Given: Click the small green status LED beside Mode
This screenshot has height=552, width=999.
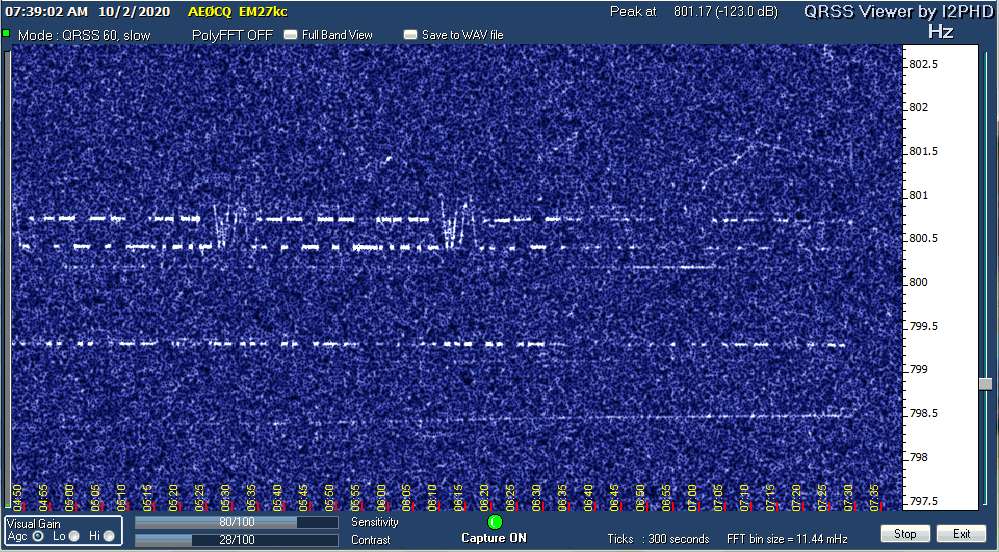Looking at the screenshot, I should point(6,35).
